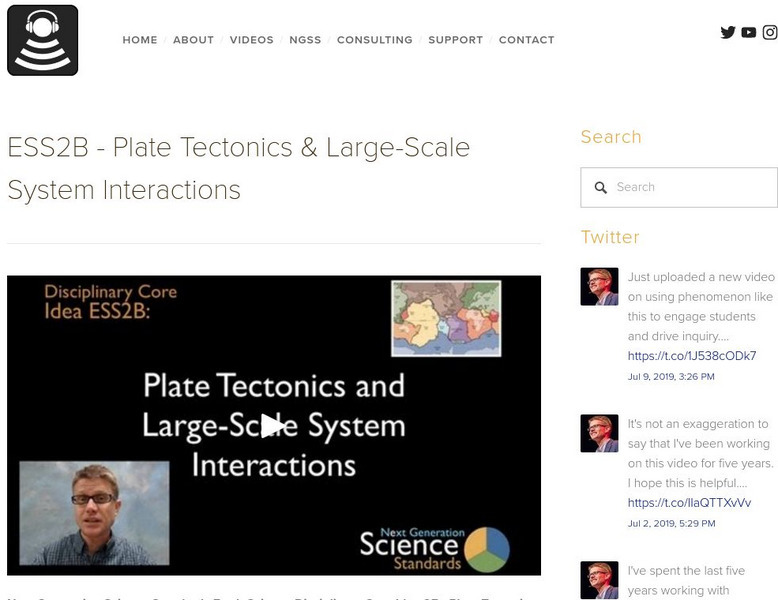Open the Contact page
This screenshot has height=600, width=778.
pyautogui.click(x=526, y=40)
